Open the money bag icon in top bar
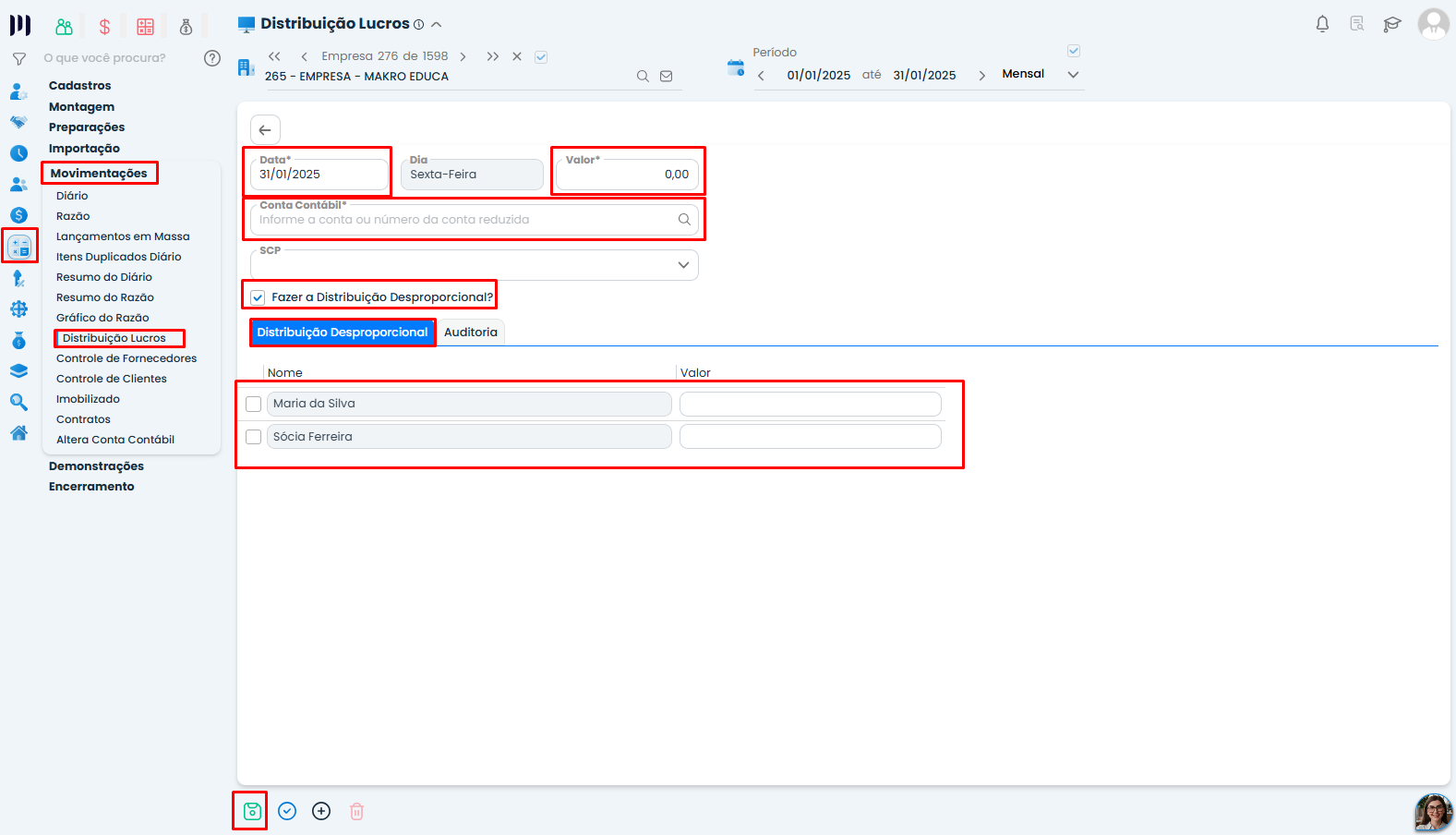The image size is (1456, 835). click(x=186, y=27)
